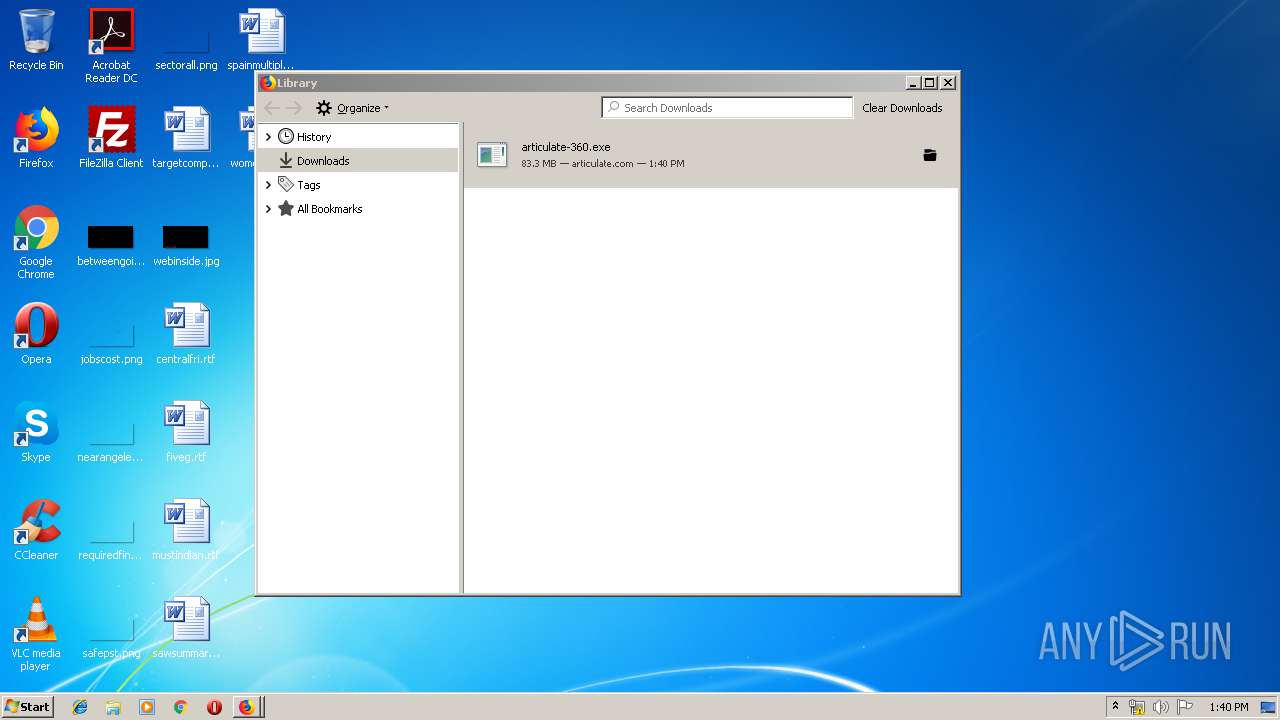The height and width of the screenshot is (720, 1280).
Task: Select All Bookmarks in the sidebar
Action: 329,209
